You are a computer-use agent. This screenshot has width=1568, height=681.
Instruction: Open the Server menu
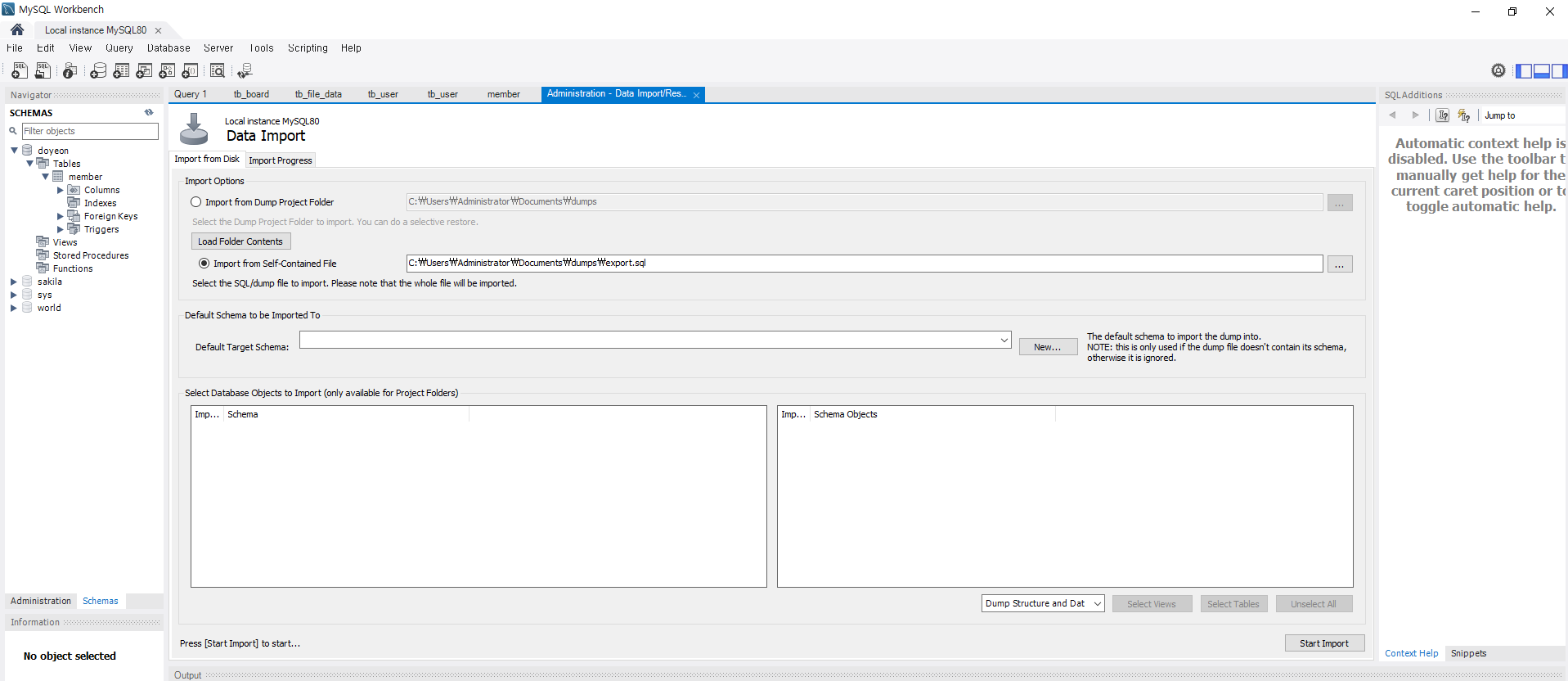click(x=218, y=48)
